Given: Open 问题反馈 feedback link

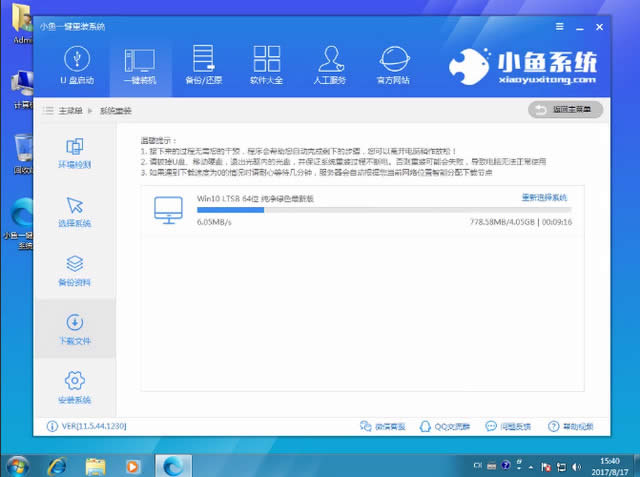Looking at the screenshot, I should 509,427.
